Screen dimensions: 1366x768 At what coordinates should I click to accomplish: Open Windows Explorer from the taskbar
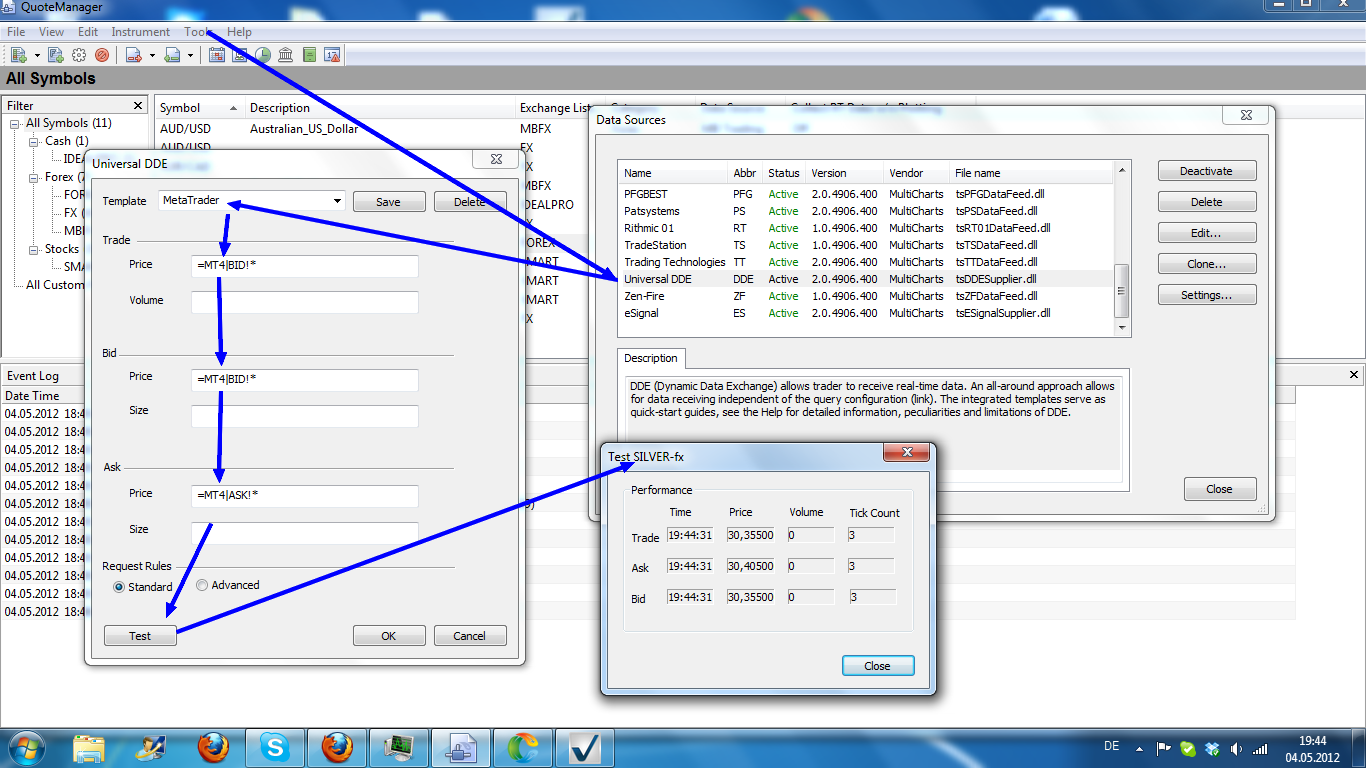89,748
